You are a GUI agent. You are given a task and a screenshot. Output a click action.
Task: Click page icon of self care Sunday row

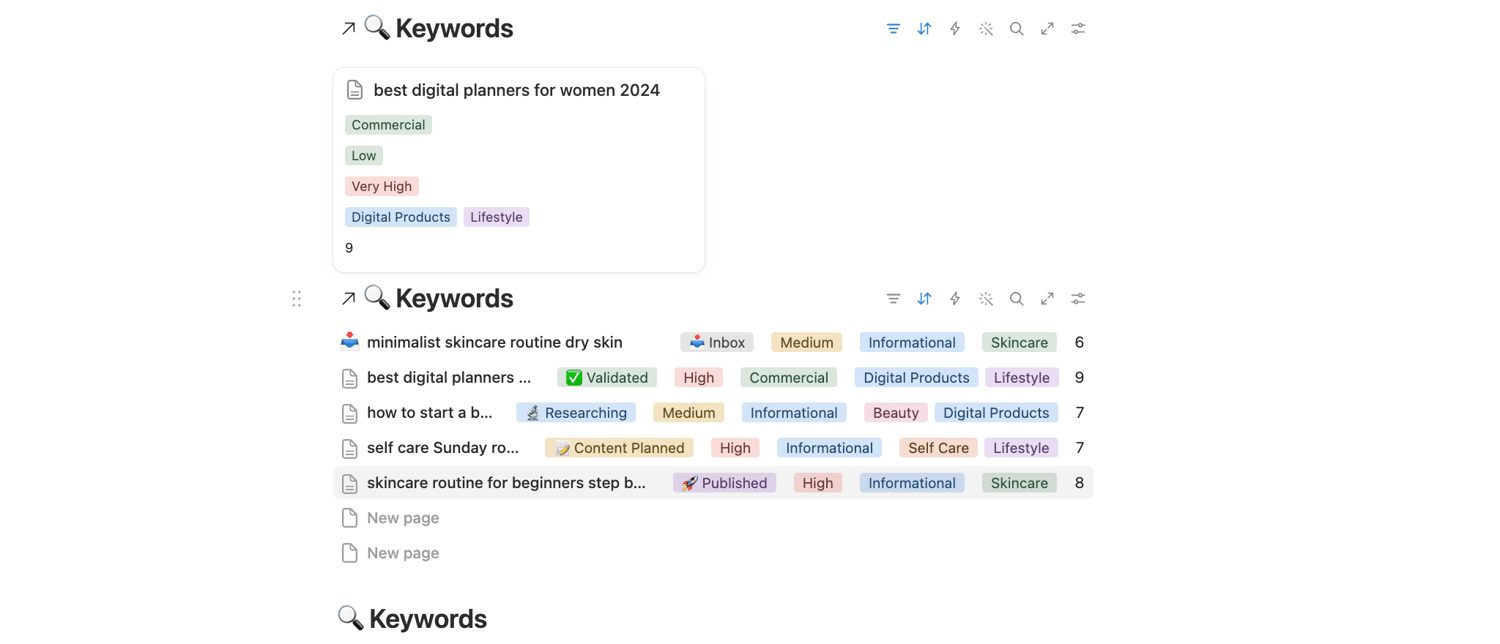point(349,448)
